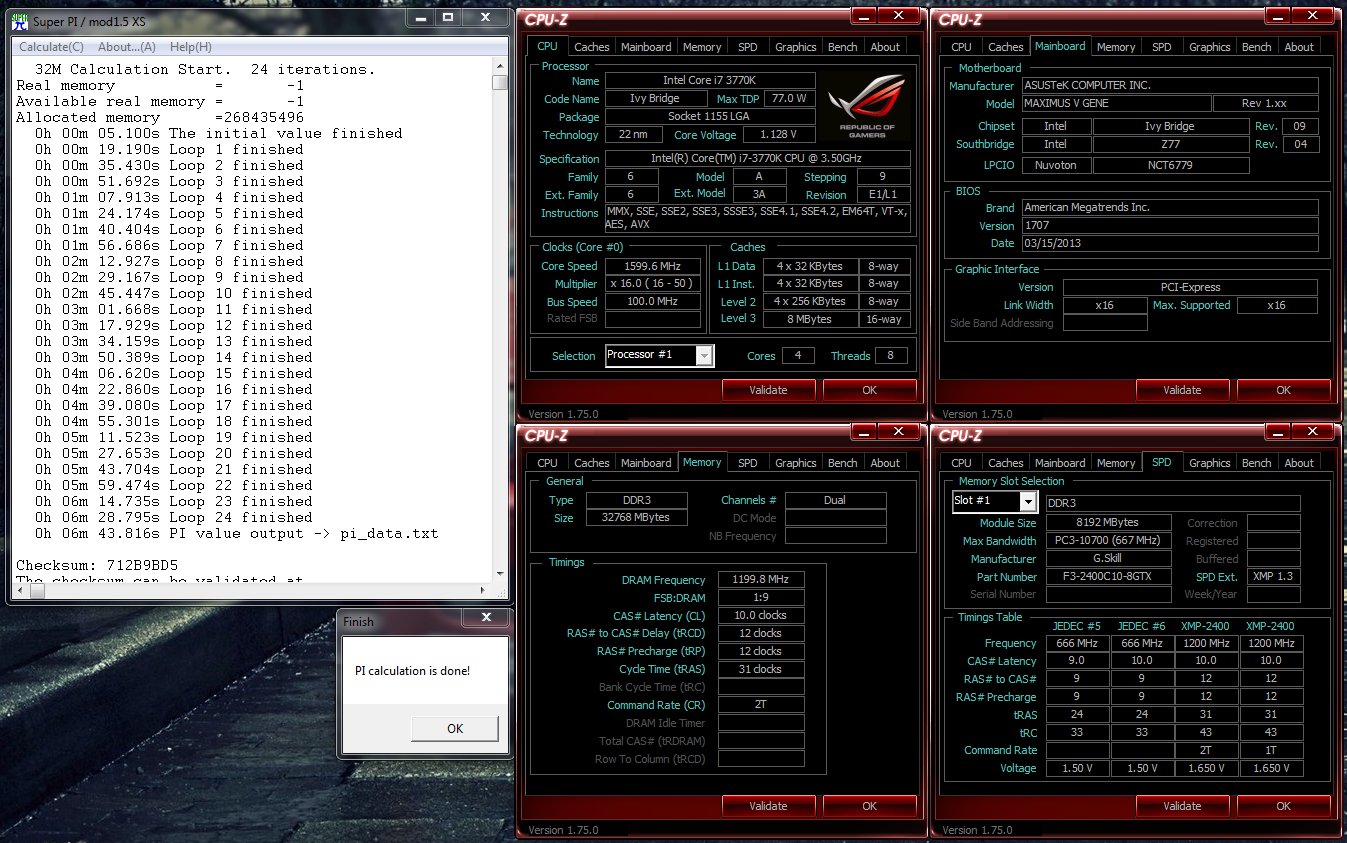Click the FSB:DRAM ratio value 1:9

761,598
